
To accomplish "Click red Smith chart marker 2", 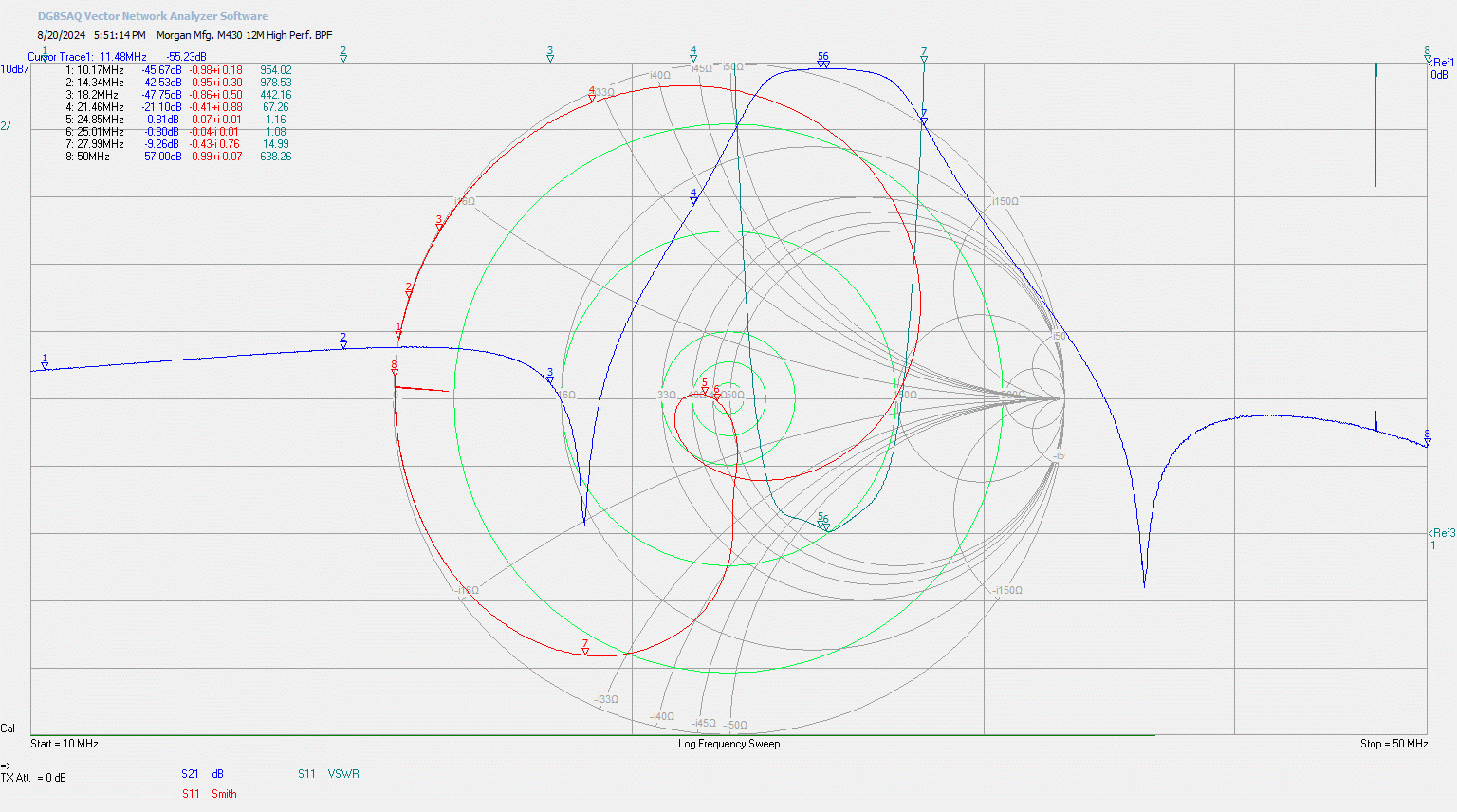I will coord(409,290).
